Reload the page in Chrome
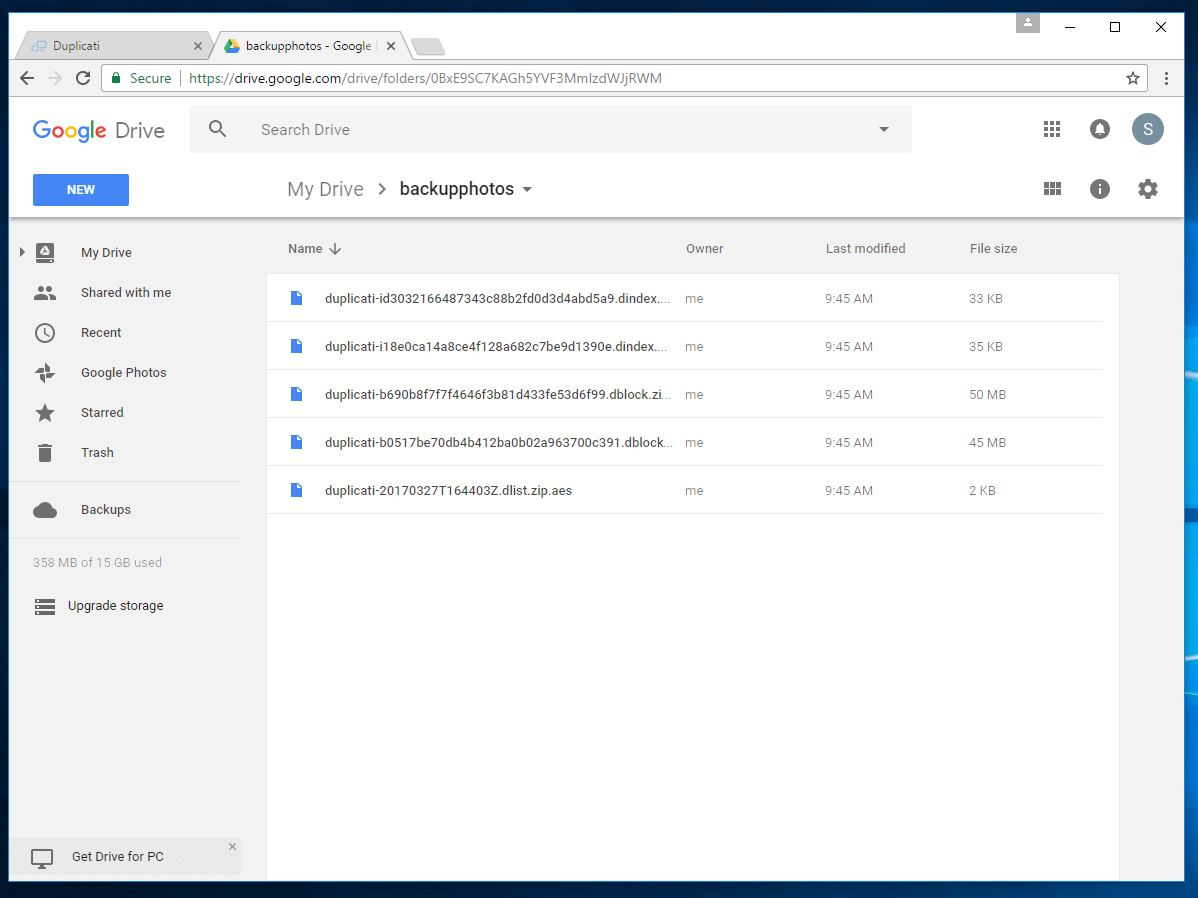The height and width of the screenshot is (898, 1198). (x=83, y=78)
